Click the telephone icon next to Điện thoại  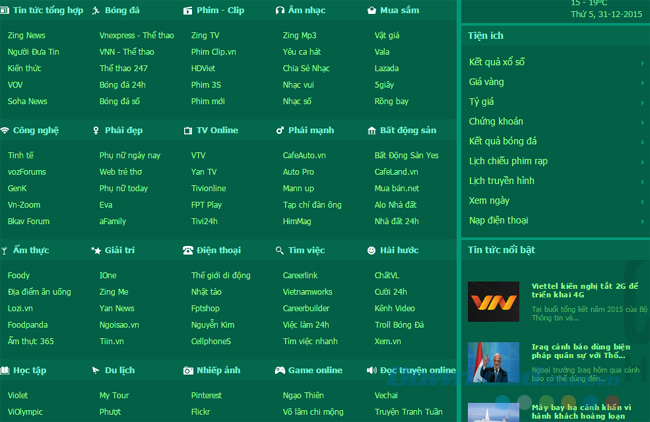click(188, 250)
